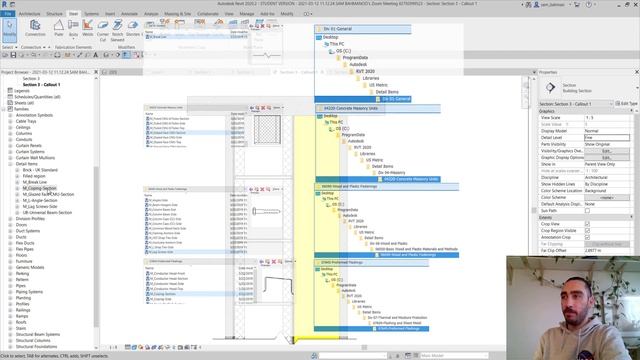Image resolution: width=640 pixels, height=360 pixels.
Task: Click the Revit application logo
Action: [x=4, y=4]
